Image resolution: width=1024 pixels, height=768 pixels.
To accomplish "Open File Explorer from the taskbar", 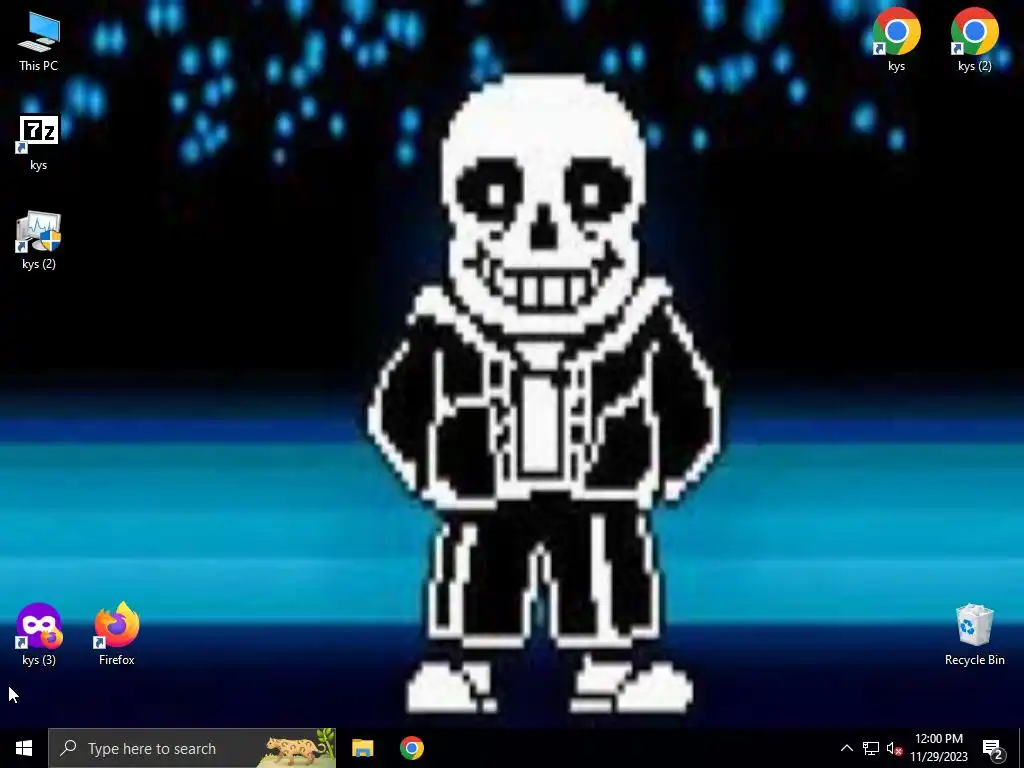I will pos(362,748).
